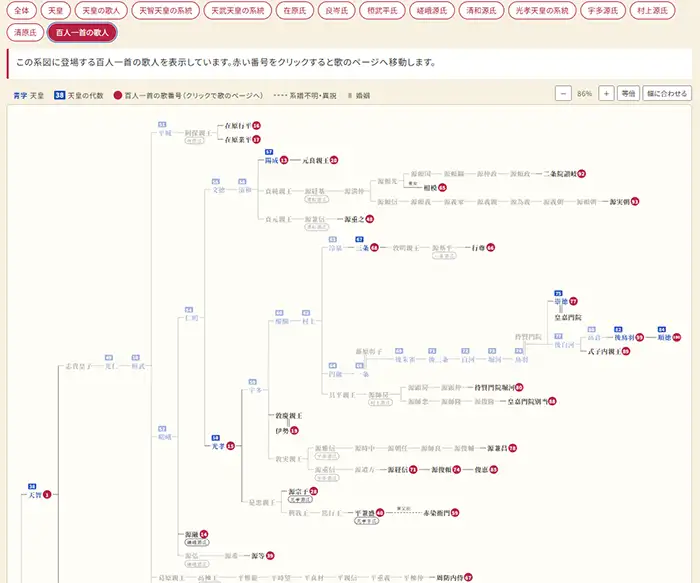Open poem 14 badge beside 源融
700x583 pixels.
pos(204,534)
